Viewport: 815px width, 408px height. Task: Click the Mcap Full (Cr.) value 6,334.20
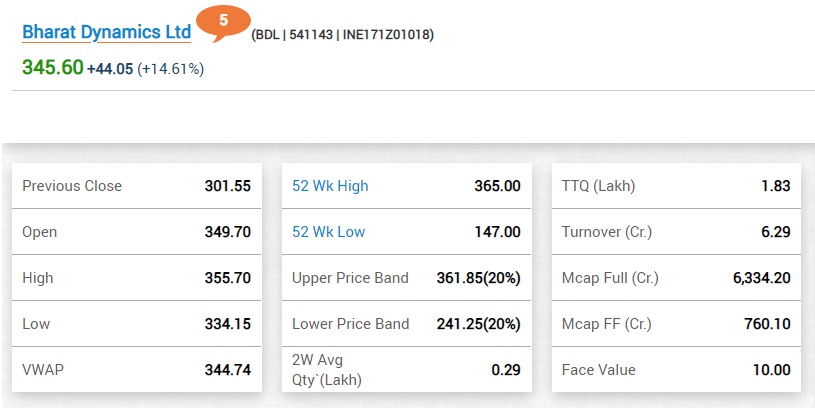[x=761, y=278]
